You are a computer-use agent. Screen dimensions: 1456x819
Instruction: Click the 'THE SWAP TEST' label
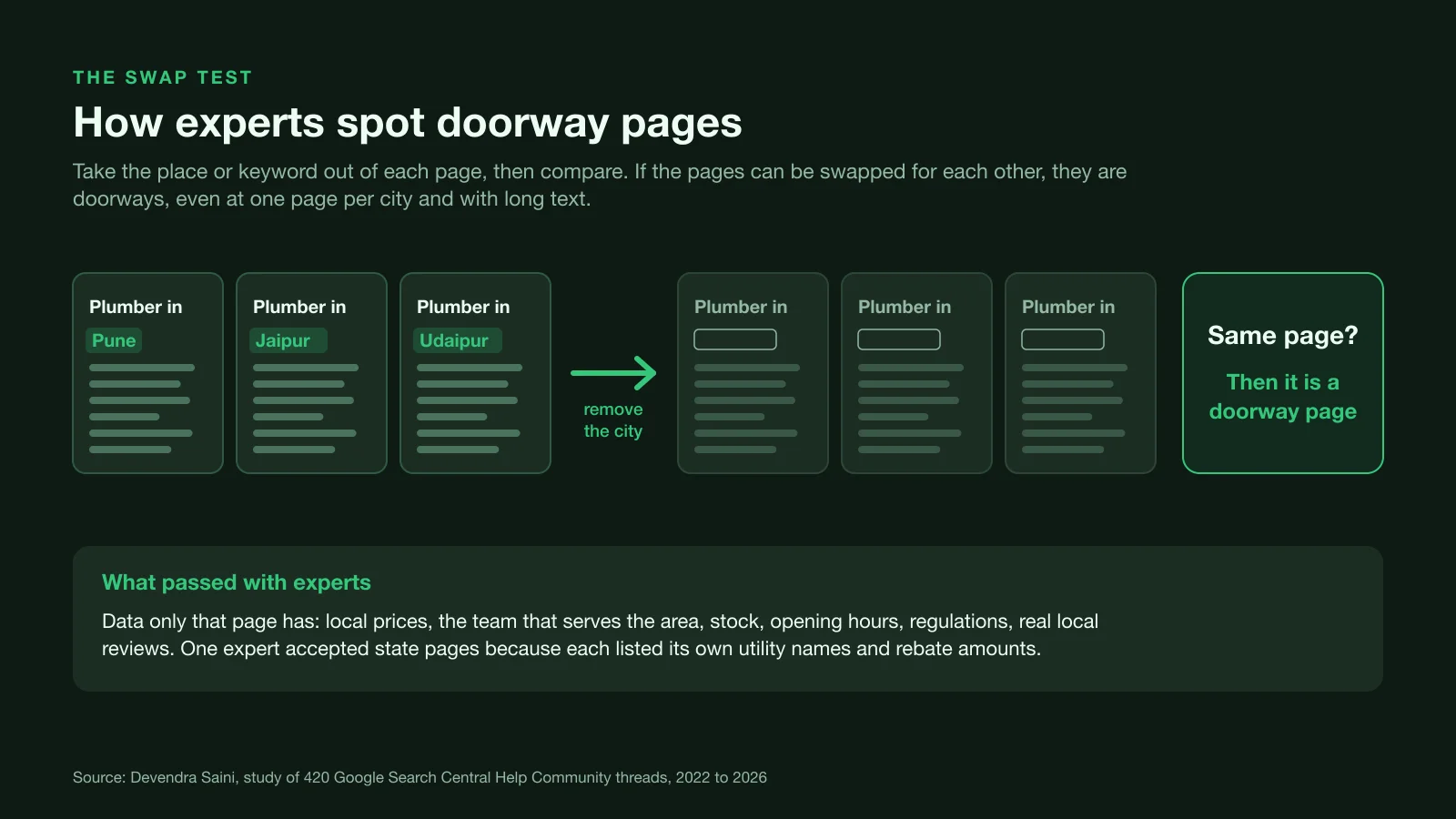pos(163,77)
